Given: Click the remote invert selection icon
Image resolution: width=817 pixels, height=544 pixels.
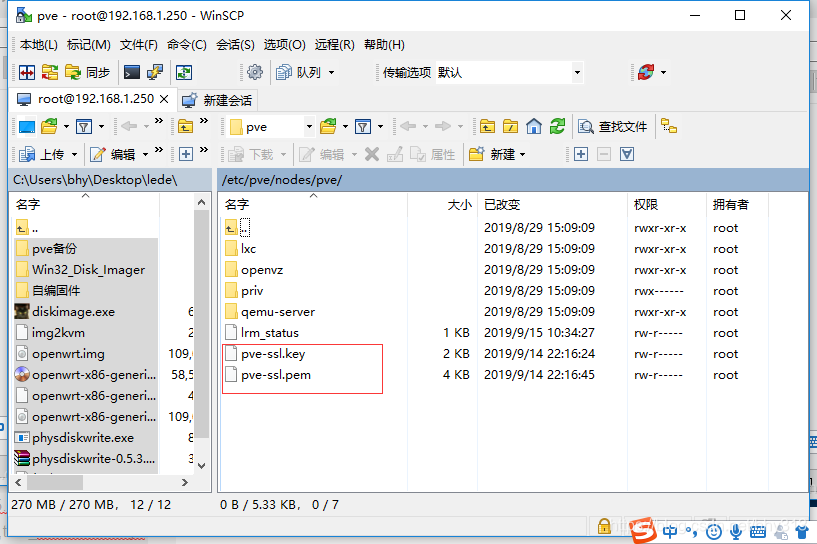Looking at the screenshot, I should (x=627, y=154).
